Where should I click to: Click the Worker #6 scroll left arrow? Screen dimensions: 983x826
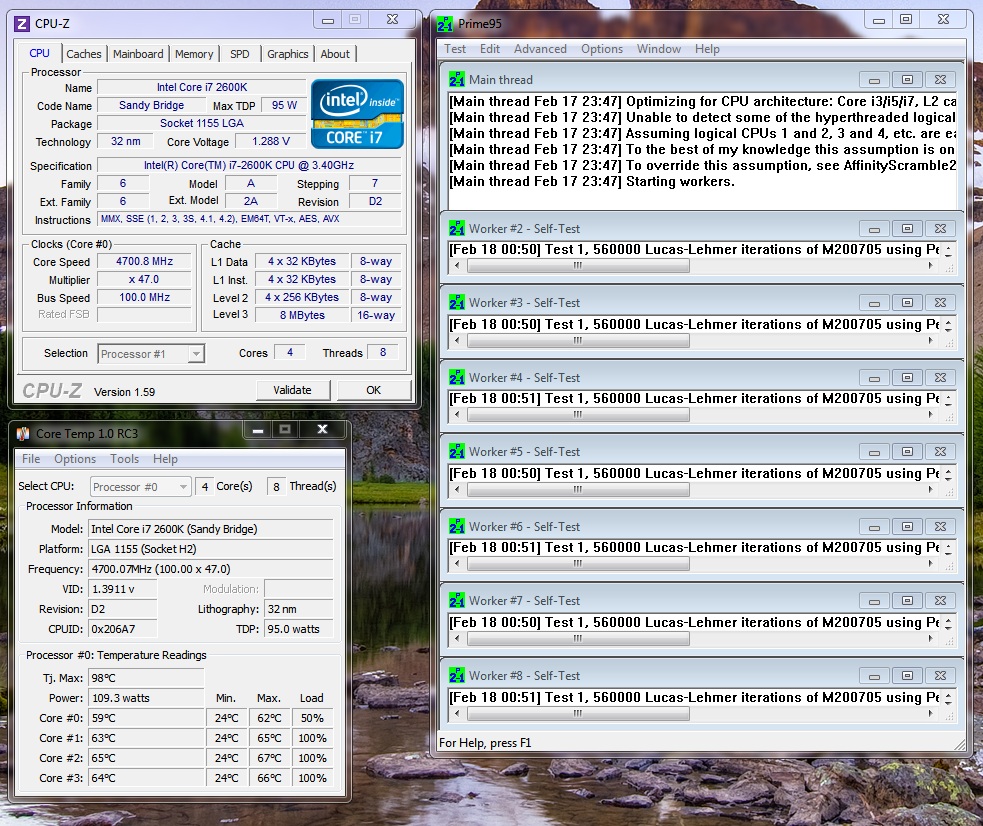click(x=457, y=563)
